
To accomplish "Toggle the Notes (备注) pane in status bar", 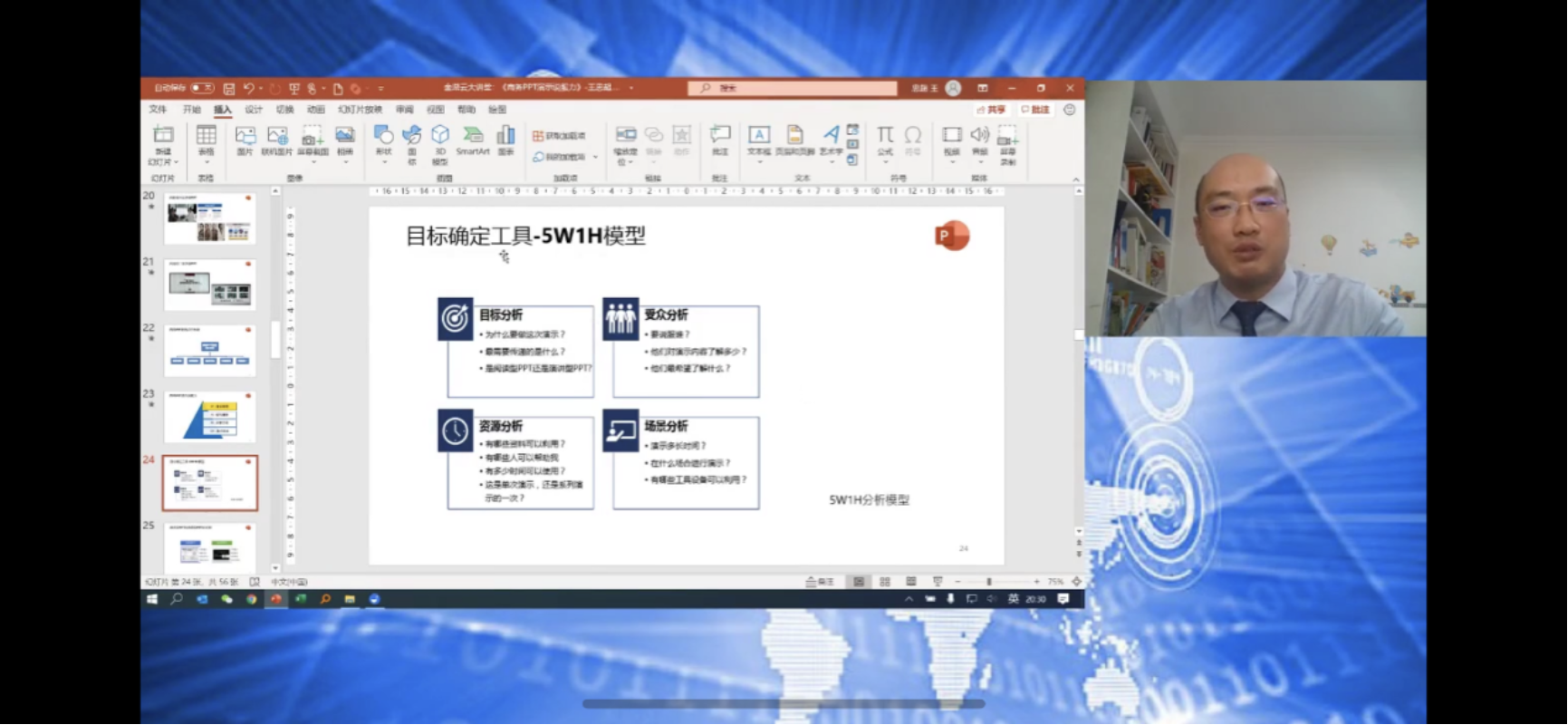I will tap(820, 582).
